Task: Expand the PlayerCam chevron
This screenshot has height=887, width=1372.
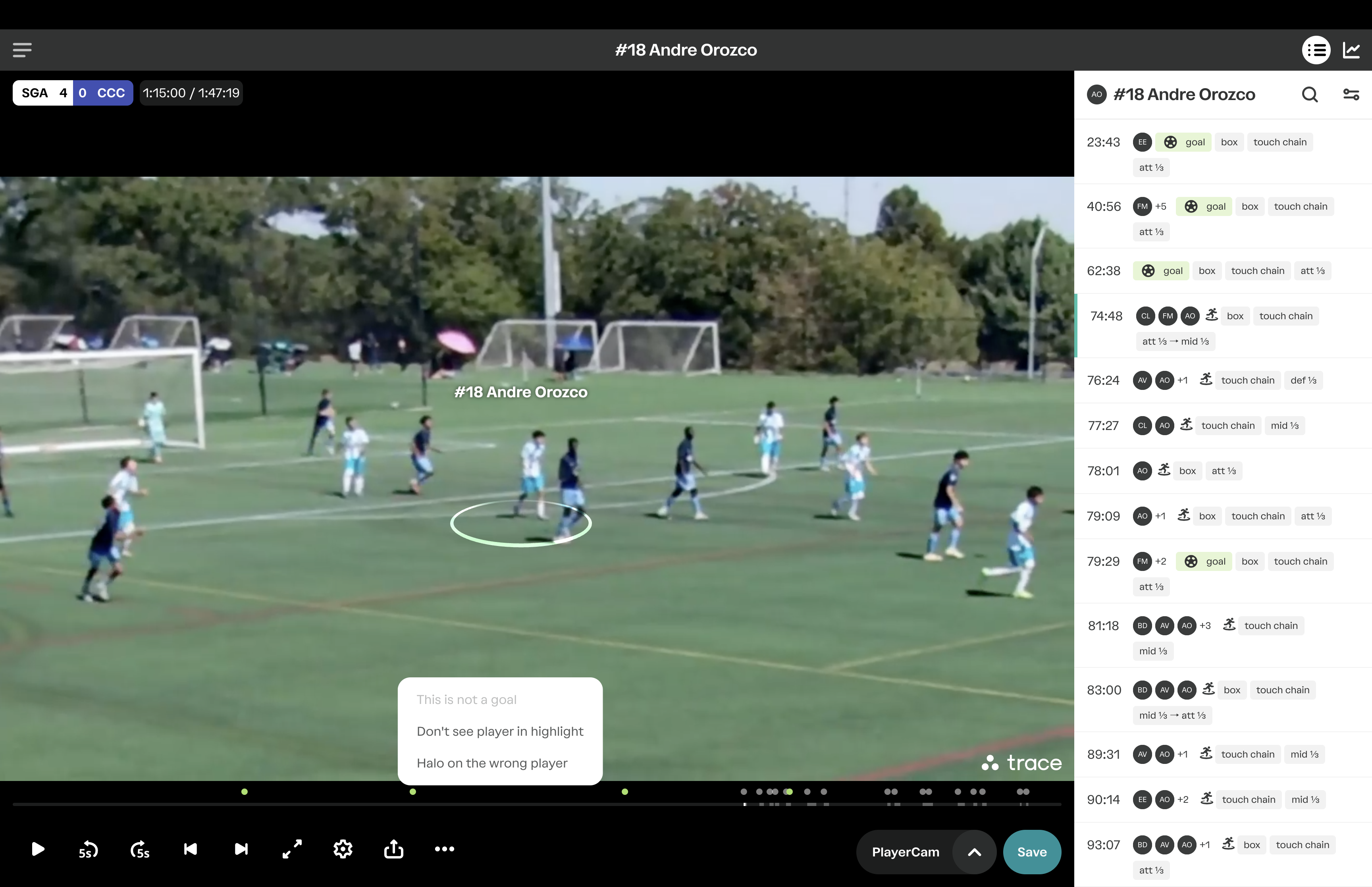Action: [x=974, y=852]
